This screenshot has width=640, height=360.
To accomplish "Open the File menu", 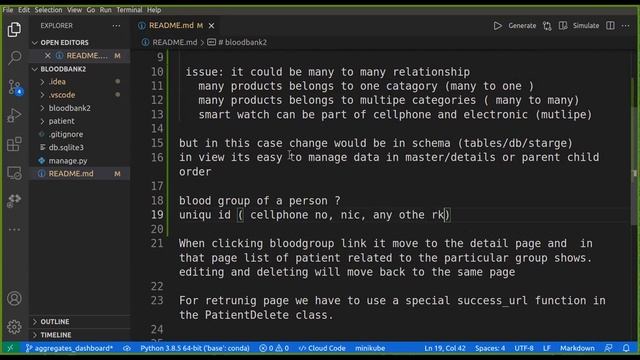I will 8,10.
